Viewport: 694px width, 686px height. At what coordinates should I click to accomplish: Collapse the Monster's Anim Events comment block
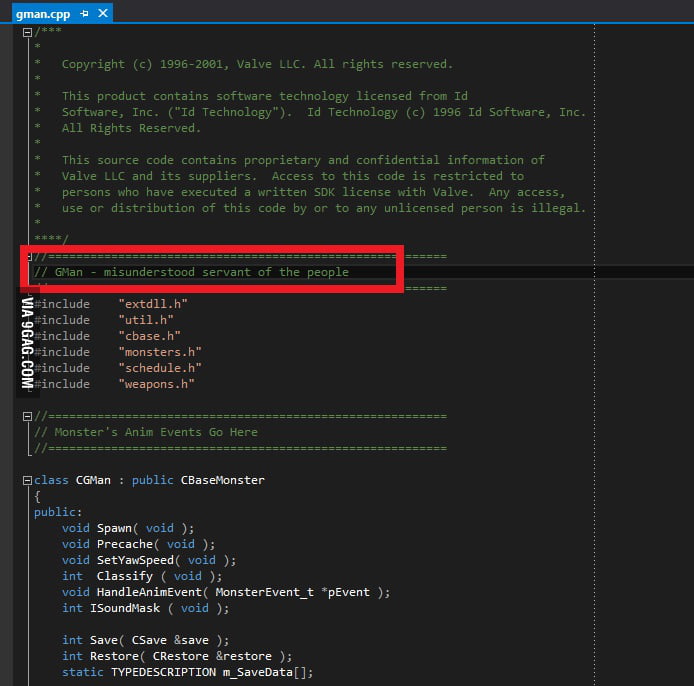coord(26,416)
